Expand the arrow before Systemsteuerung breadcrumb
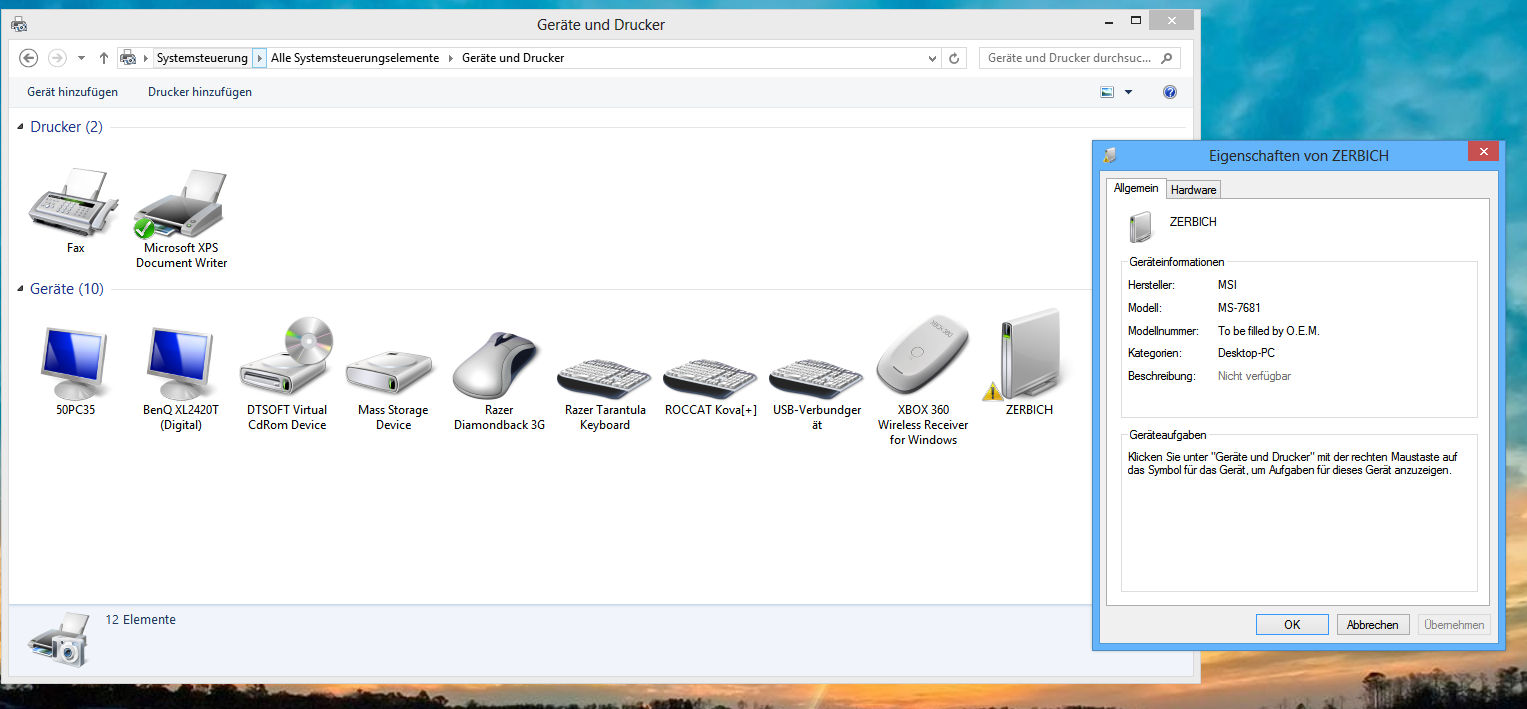1527x709 pixels. (146, 58)
